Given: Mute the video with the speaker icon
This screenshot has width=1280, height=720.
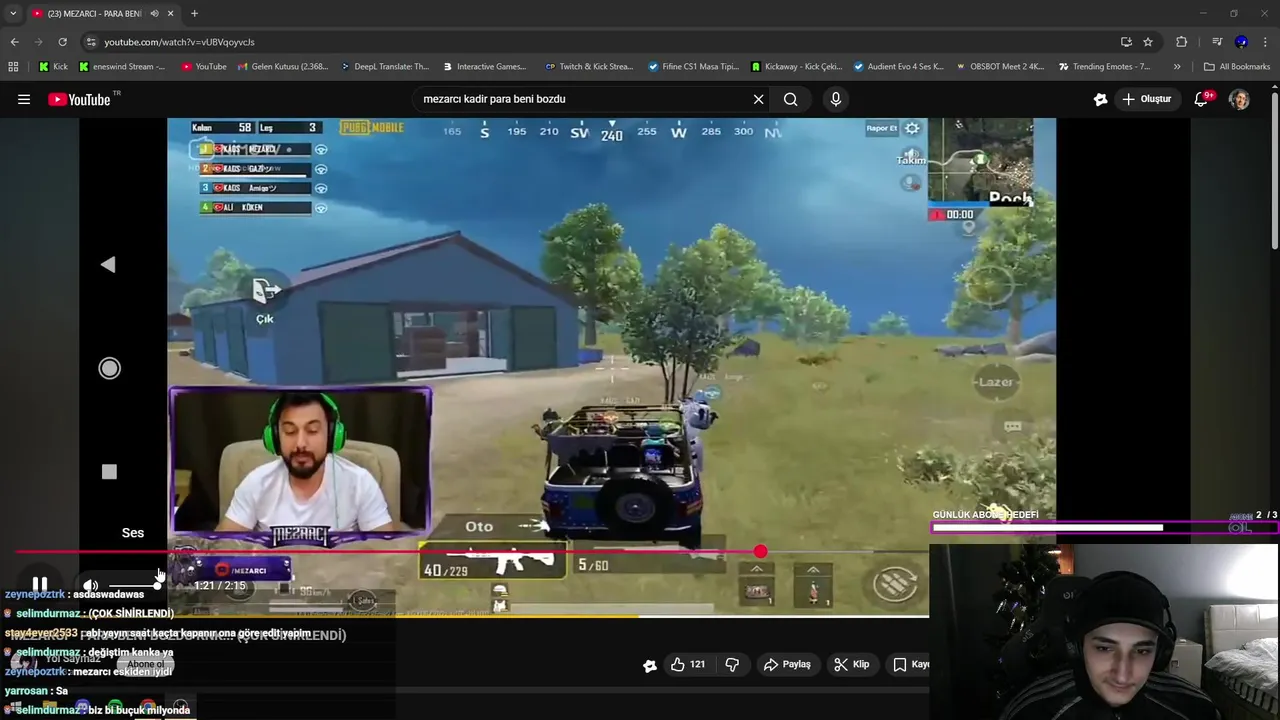Looking at the screenshot, I should (x=90, y=586).
